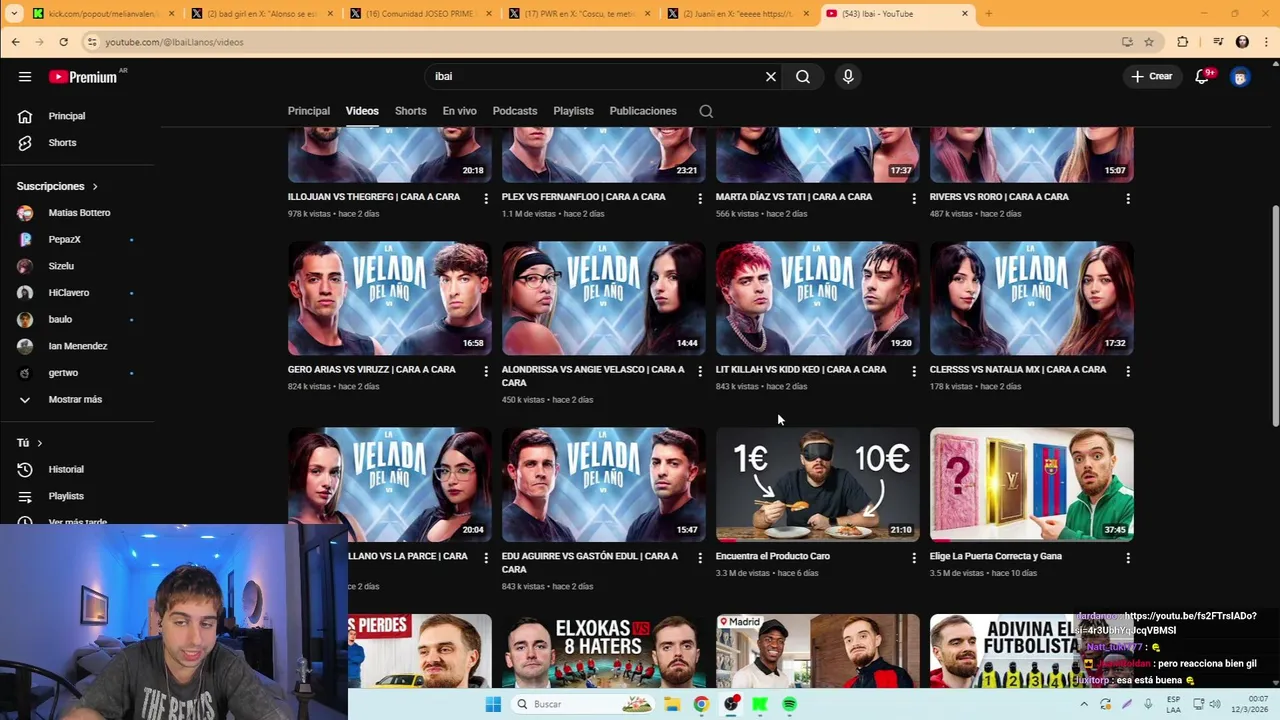Open the gertwo subscription channel

(x=63, y=372)
